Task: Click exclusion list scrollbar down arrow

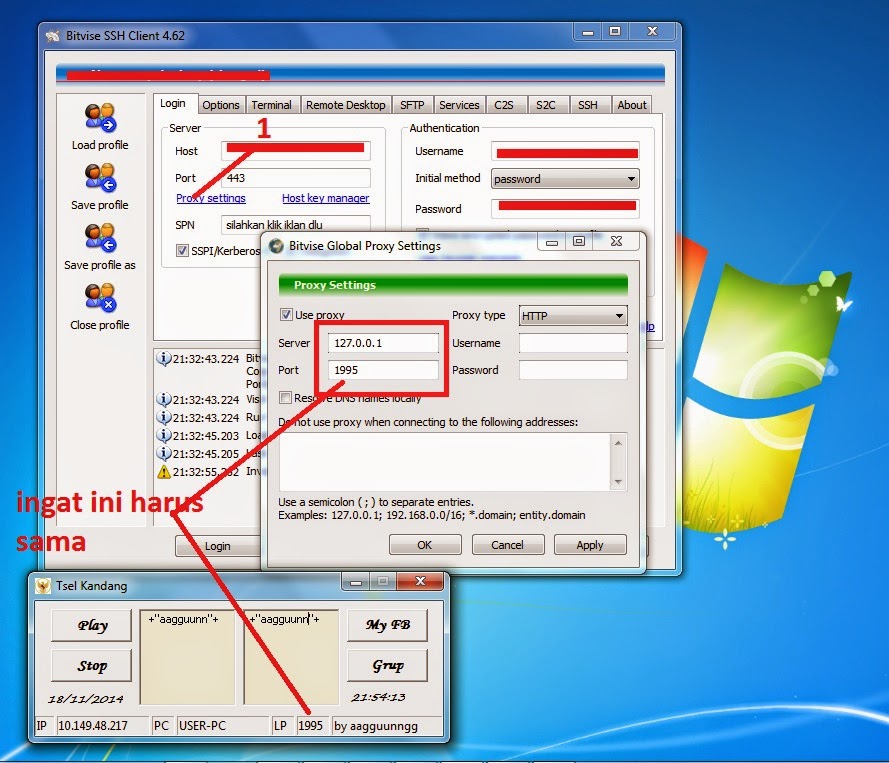Action: [618, 482]
